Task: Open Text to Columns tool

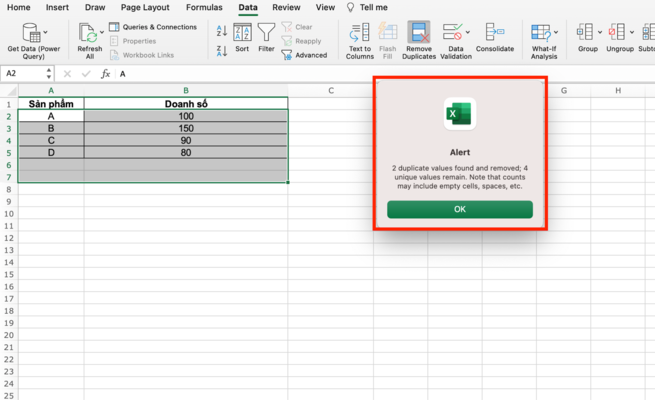Action: (359, 33)
